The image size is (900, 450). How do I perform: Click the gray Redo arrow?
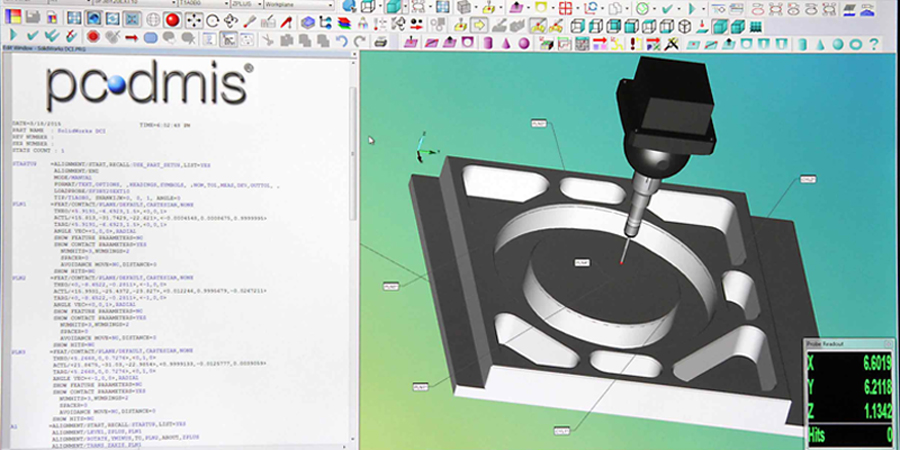click(359, 41)
